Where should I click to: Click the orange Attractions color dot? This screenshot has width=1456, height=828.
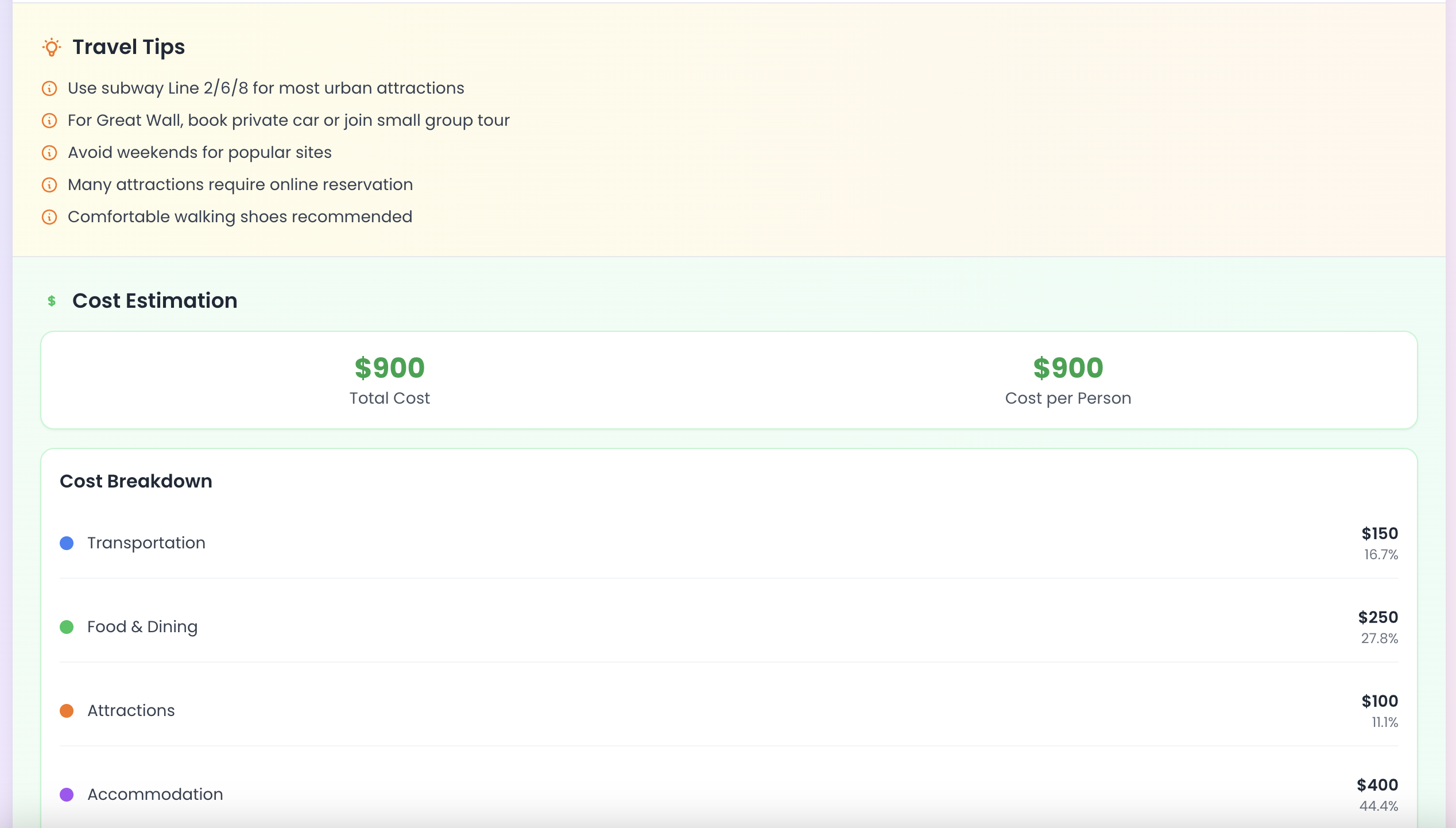[x=67, y=711]
